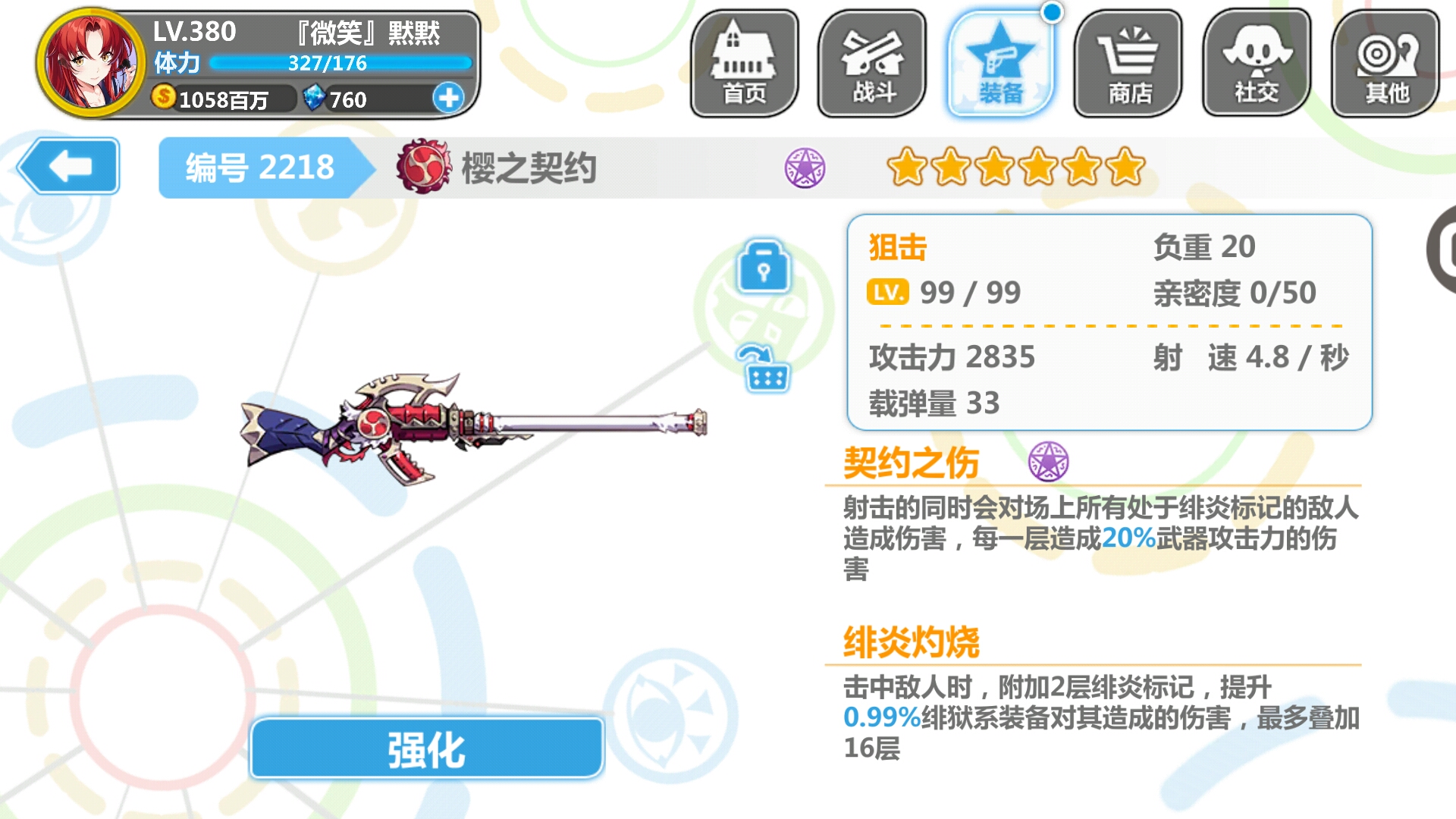Click the move-to-storage basket icon
1456x819 pixels.
765,369
